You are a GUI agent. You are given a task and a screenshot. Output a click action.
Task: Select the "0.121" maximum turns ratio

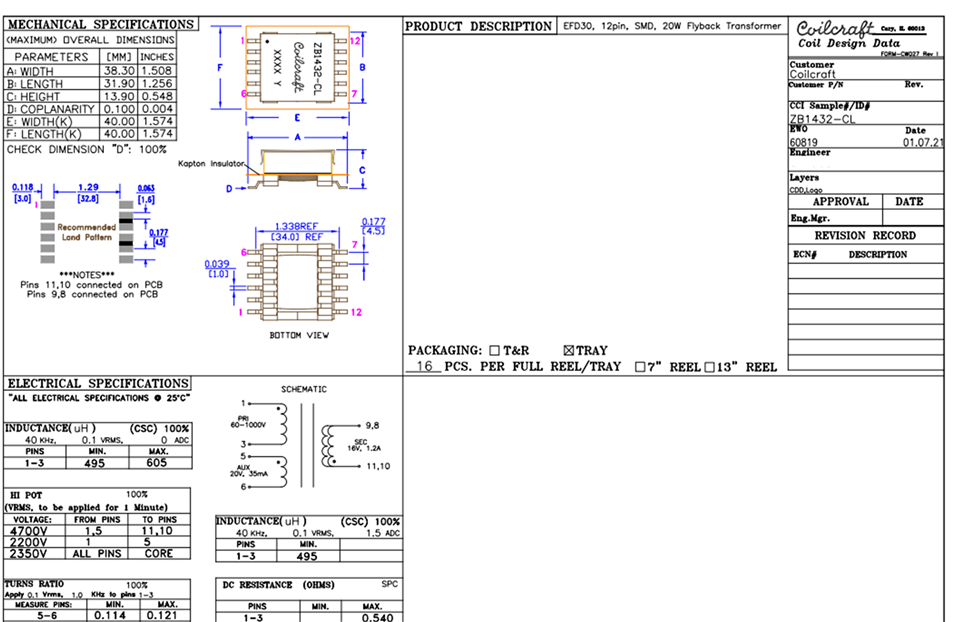(x=162, y=615)
